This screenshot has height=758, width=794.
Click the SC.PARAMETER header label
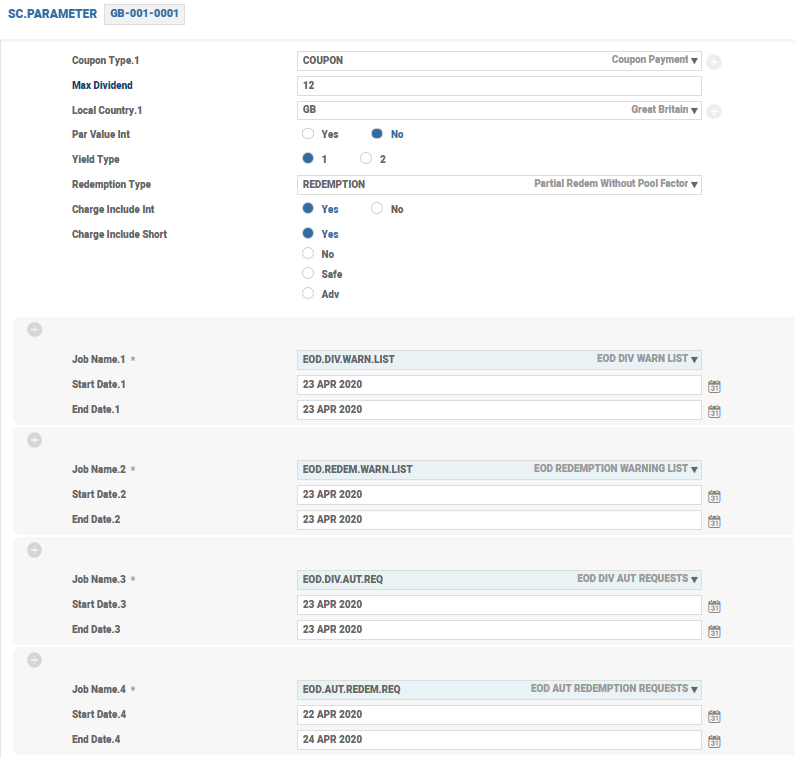tap(53, 15)
